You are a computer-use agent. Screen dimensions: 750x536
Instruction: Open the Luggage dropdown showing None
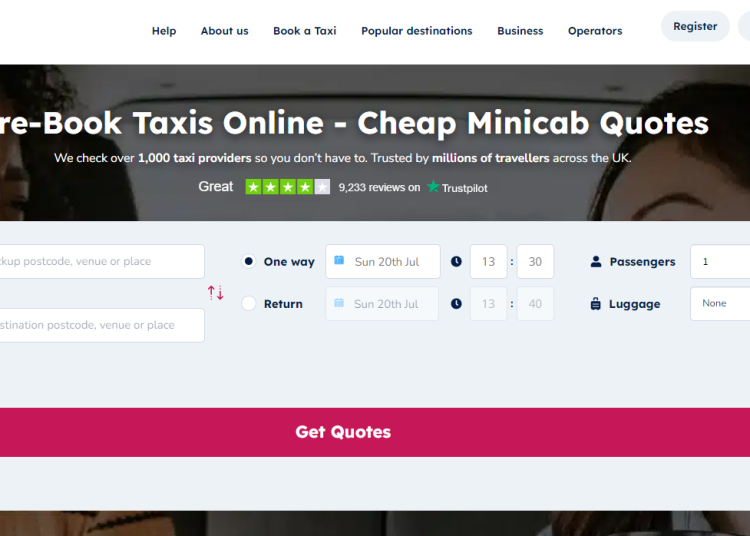pos(720,304)
